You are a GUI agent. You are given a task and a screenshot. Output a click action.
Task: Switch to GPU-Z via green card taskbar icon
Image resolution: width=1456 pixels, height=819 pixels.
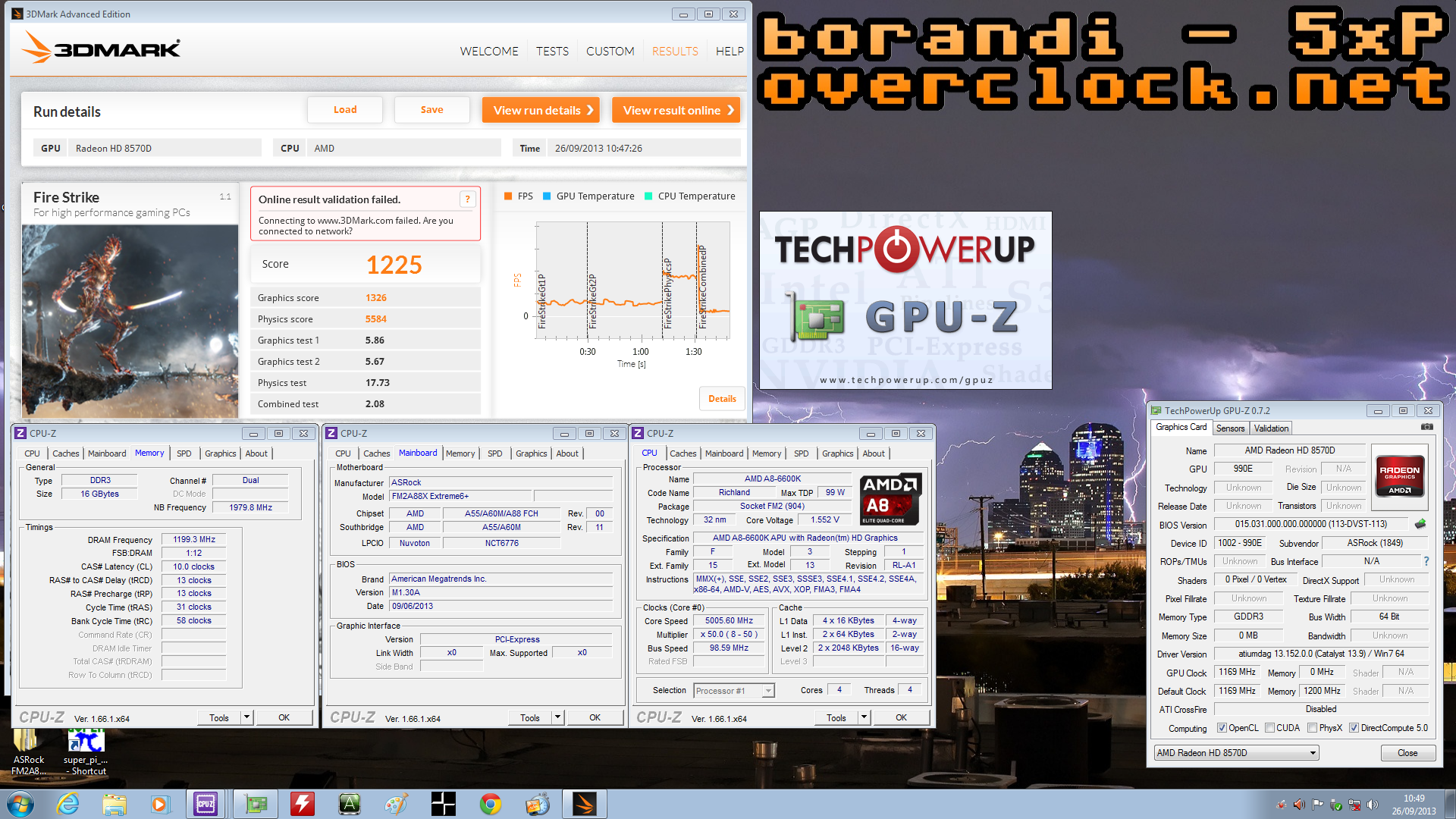(256, 804)
